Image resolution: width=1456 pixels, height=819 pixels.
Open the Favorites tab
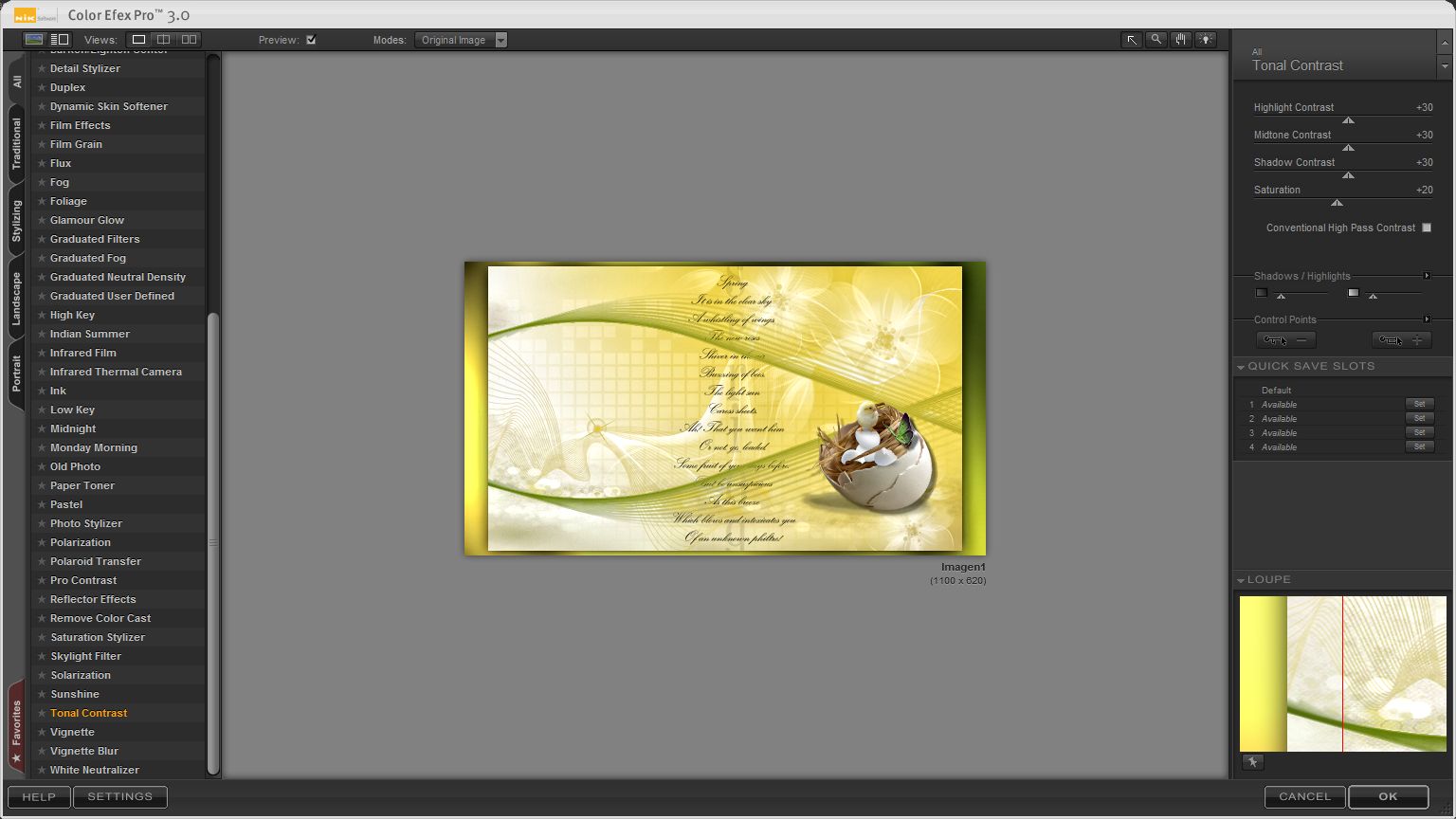(16, 728)
